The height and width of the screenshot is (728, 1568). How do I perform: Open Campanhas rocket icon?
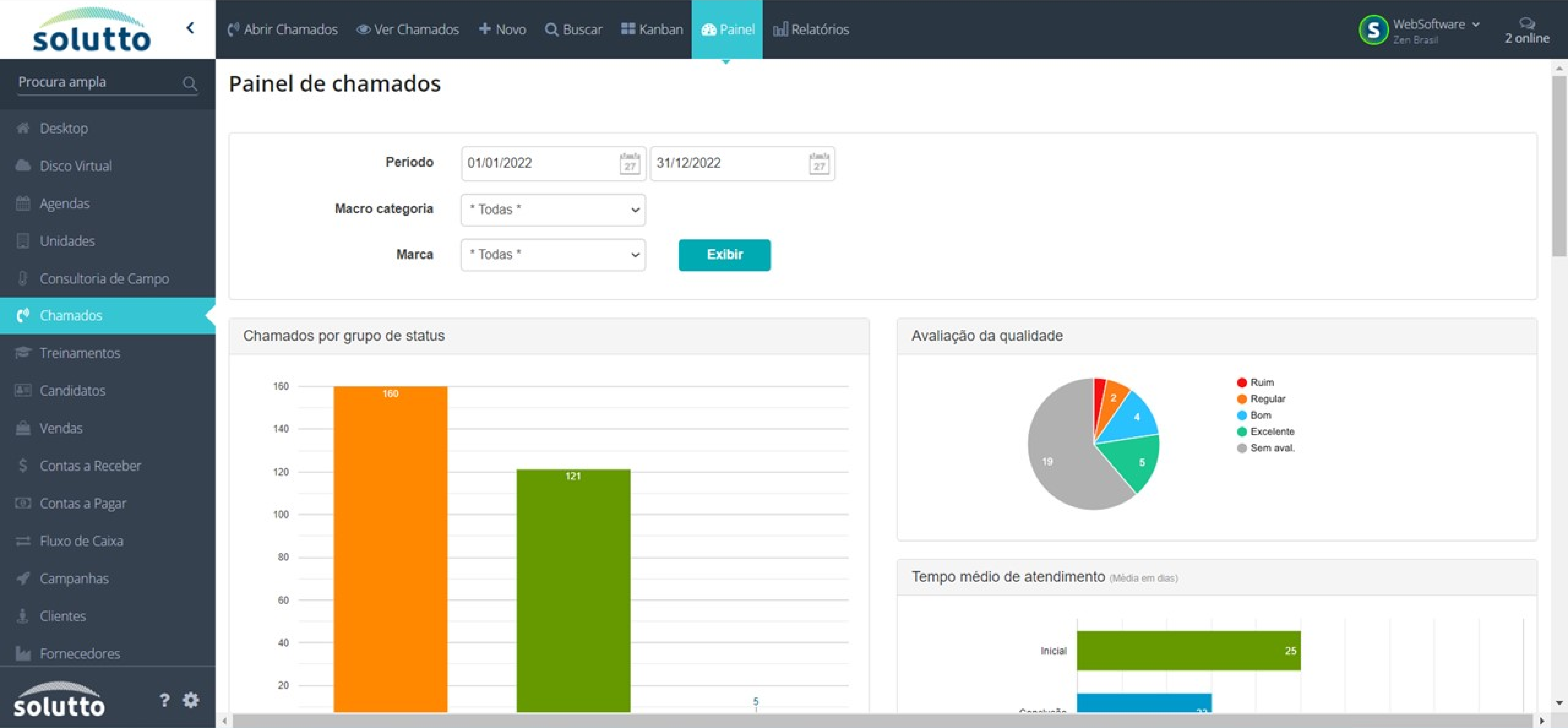23,578
